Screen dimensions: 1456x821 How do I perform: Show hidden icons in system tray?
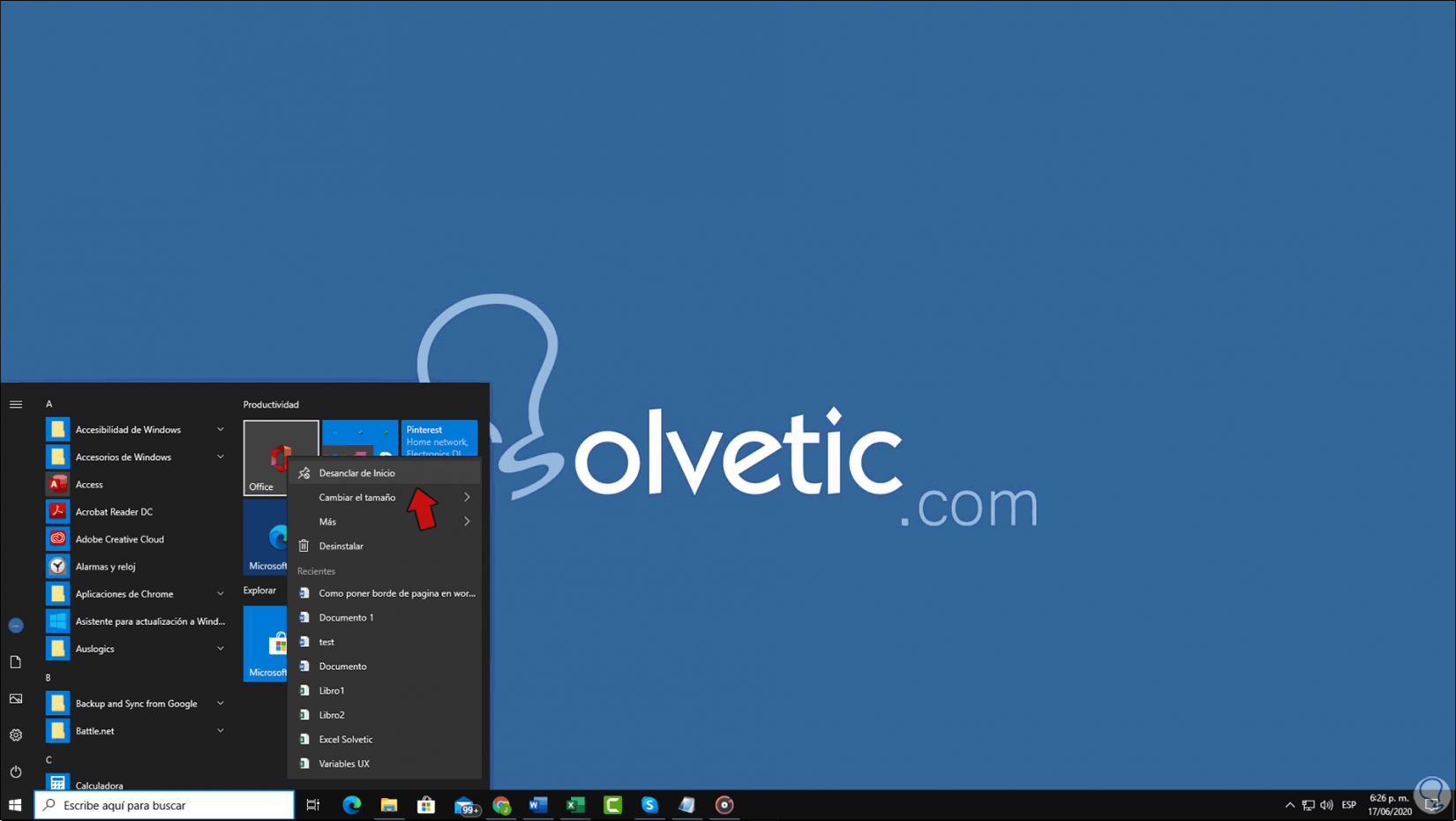tap(1290, 805)
